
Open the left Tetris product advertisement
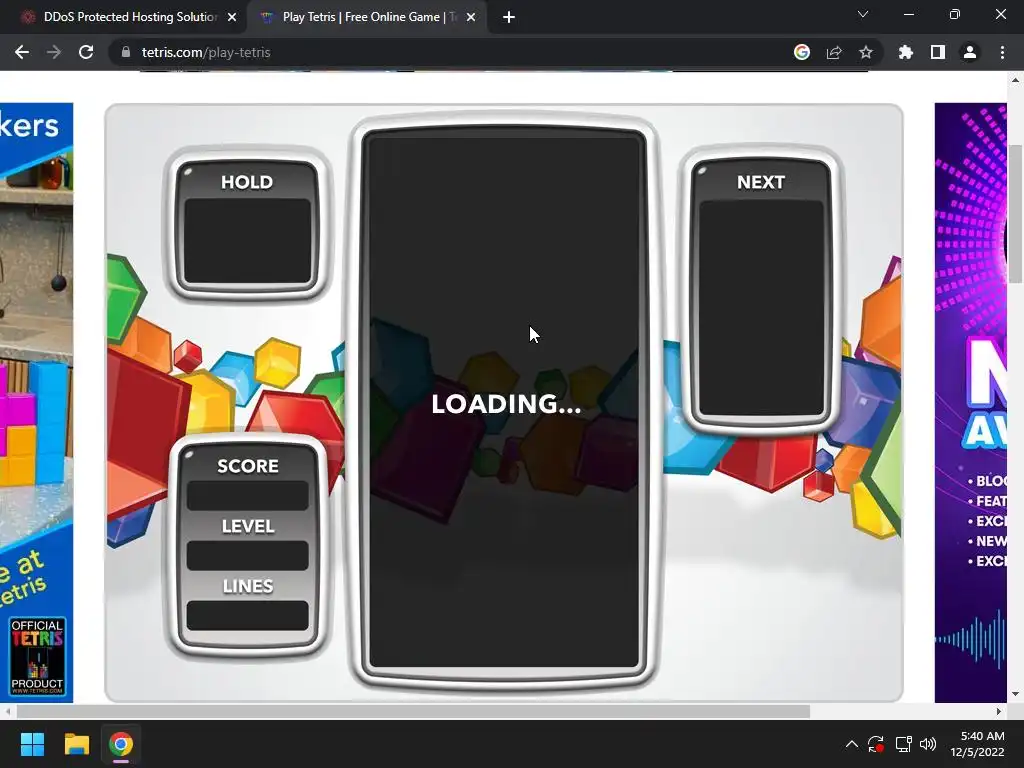(37, 402)
